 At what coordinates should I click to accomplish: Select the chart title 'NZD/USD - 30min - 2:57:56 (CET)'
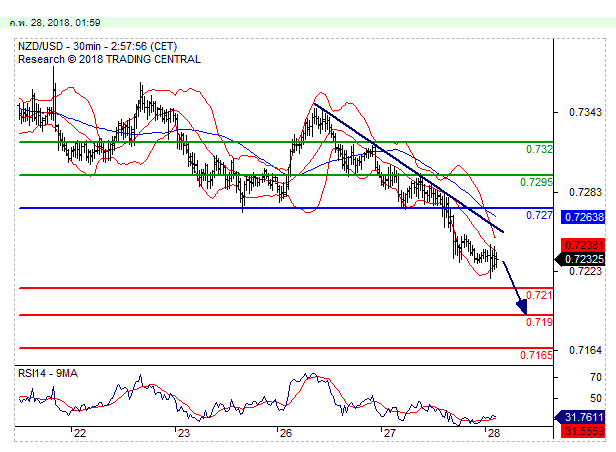click(97, 46)
